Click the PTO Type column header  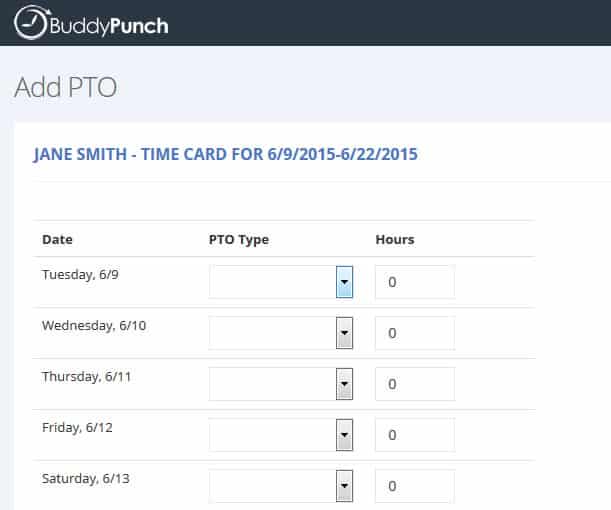(239, 240)
